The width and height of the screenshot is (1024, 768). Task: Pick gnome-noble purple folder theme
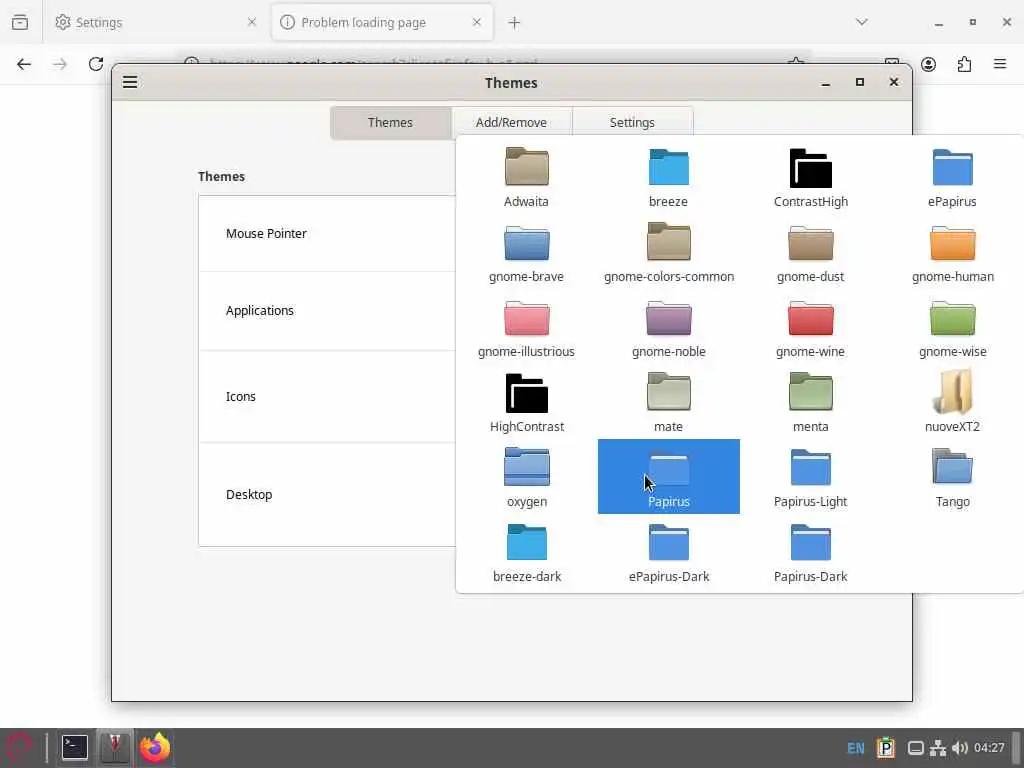click(x=668, y=327)
